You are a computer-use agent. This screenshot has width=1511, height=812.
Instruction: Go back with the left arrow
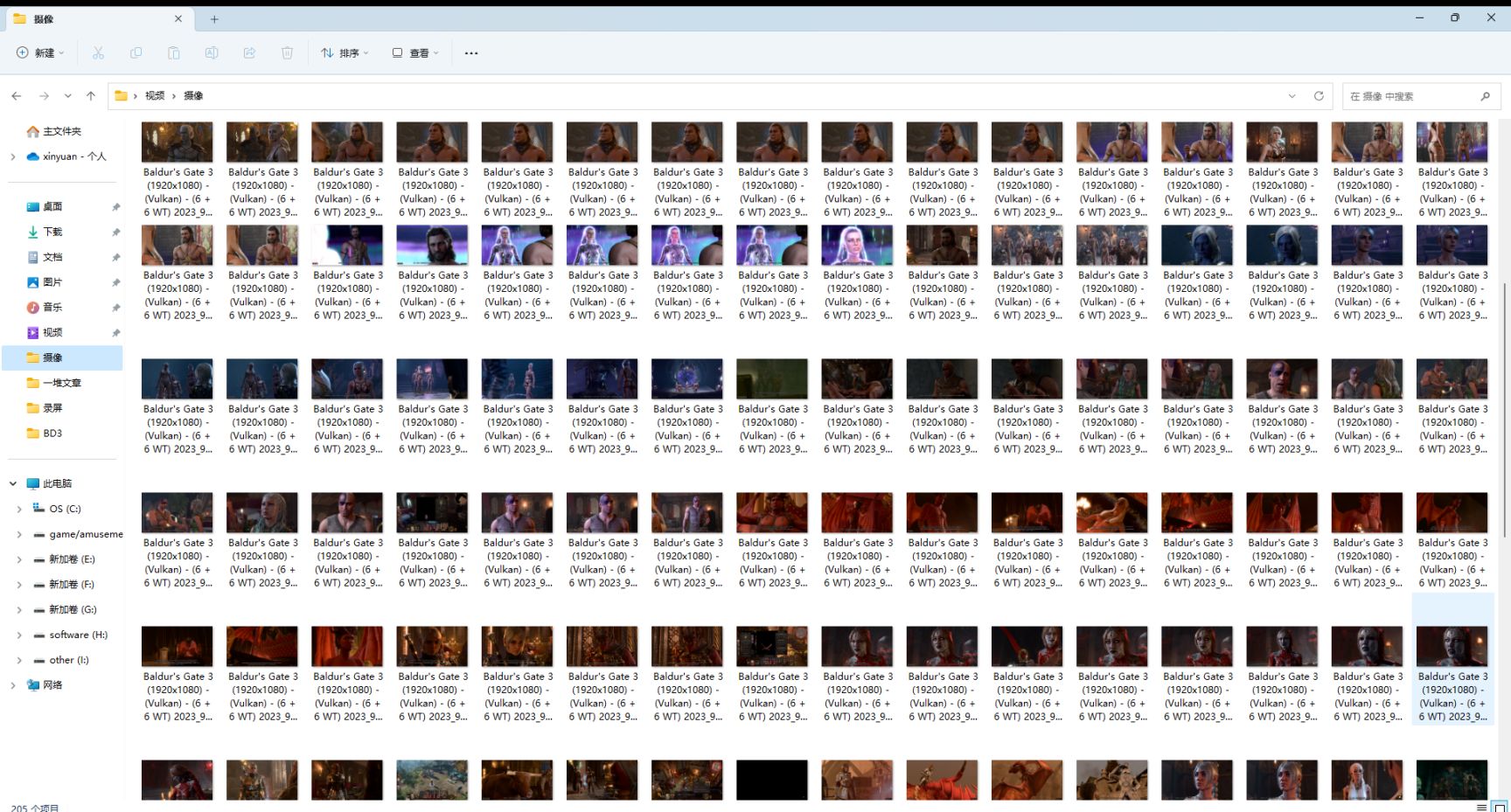coord(17,96)
